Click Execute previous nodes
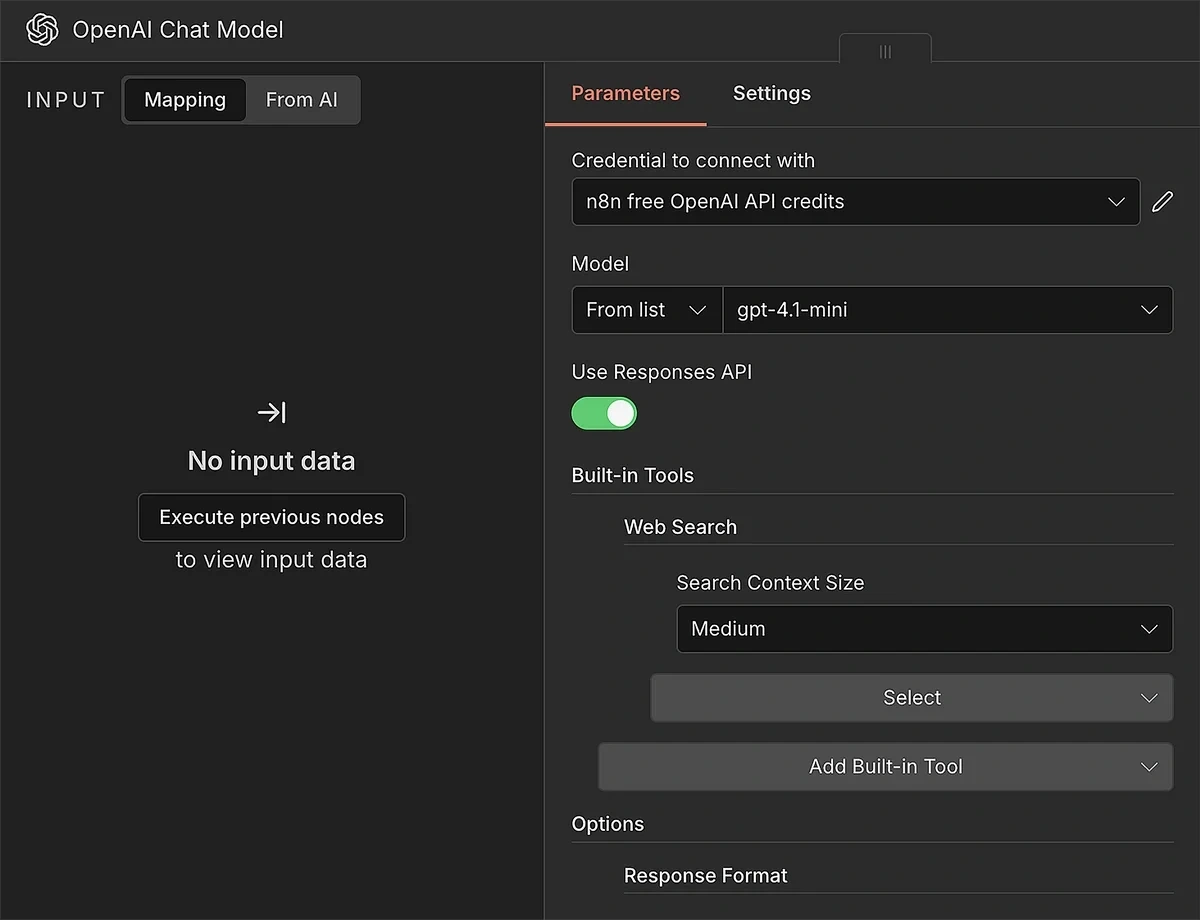Screen dimensions: 1200x920 pyautogui.click(x=271, y=517)
